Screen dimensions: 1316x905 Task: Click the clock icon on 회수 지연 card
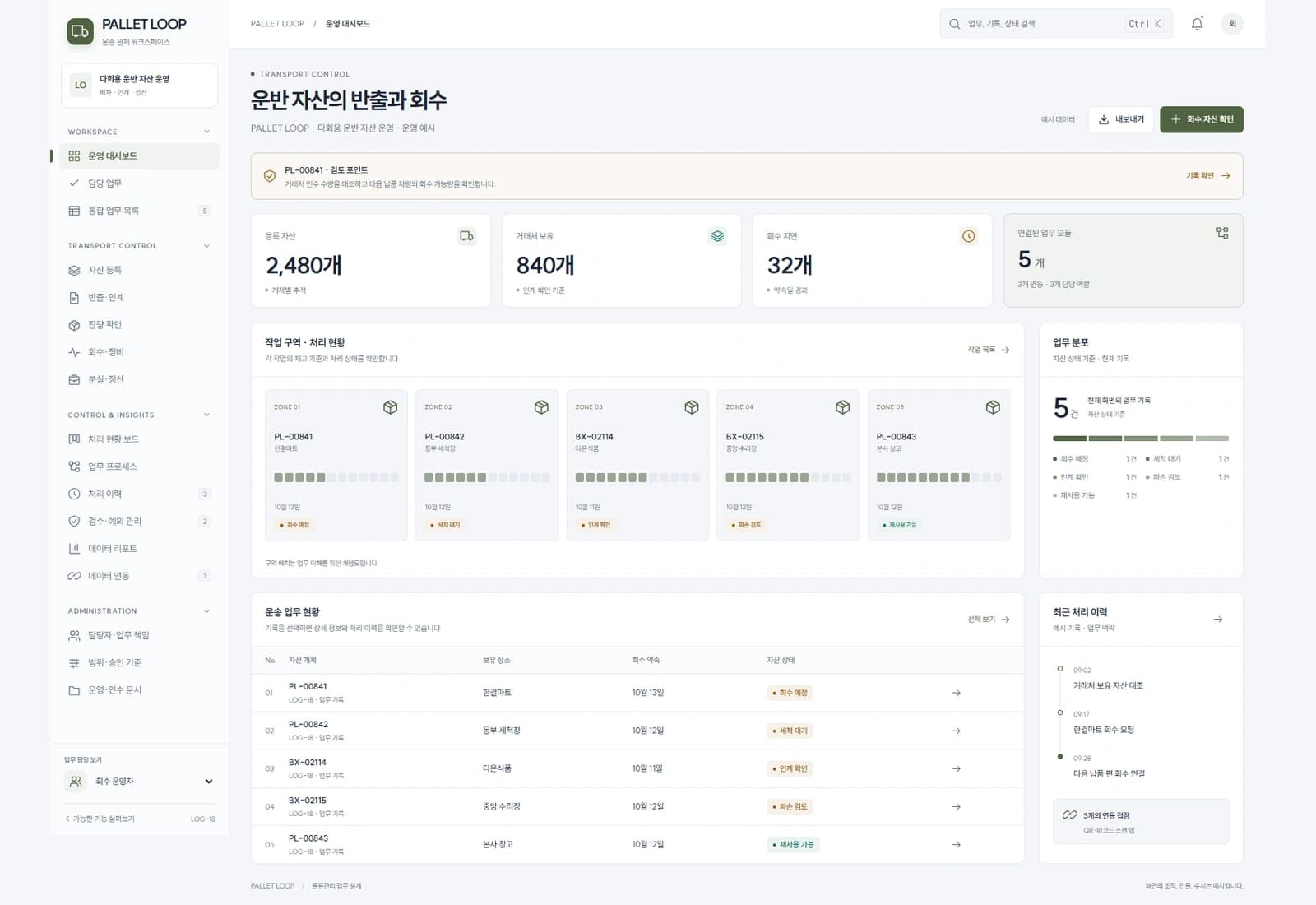[x=969, y=236]
